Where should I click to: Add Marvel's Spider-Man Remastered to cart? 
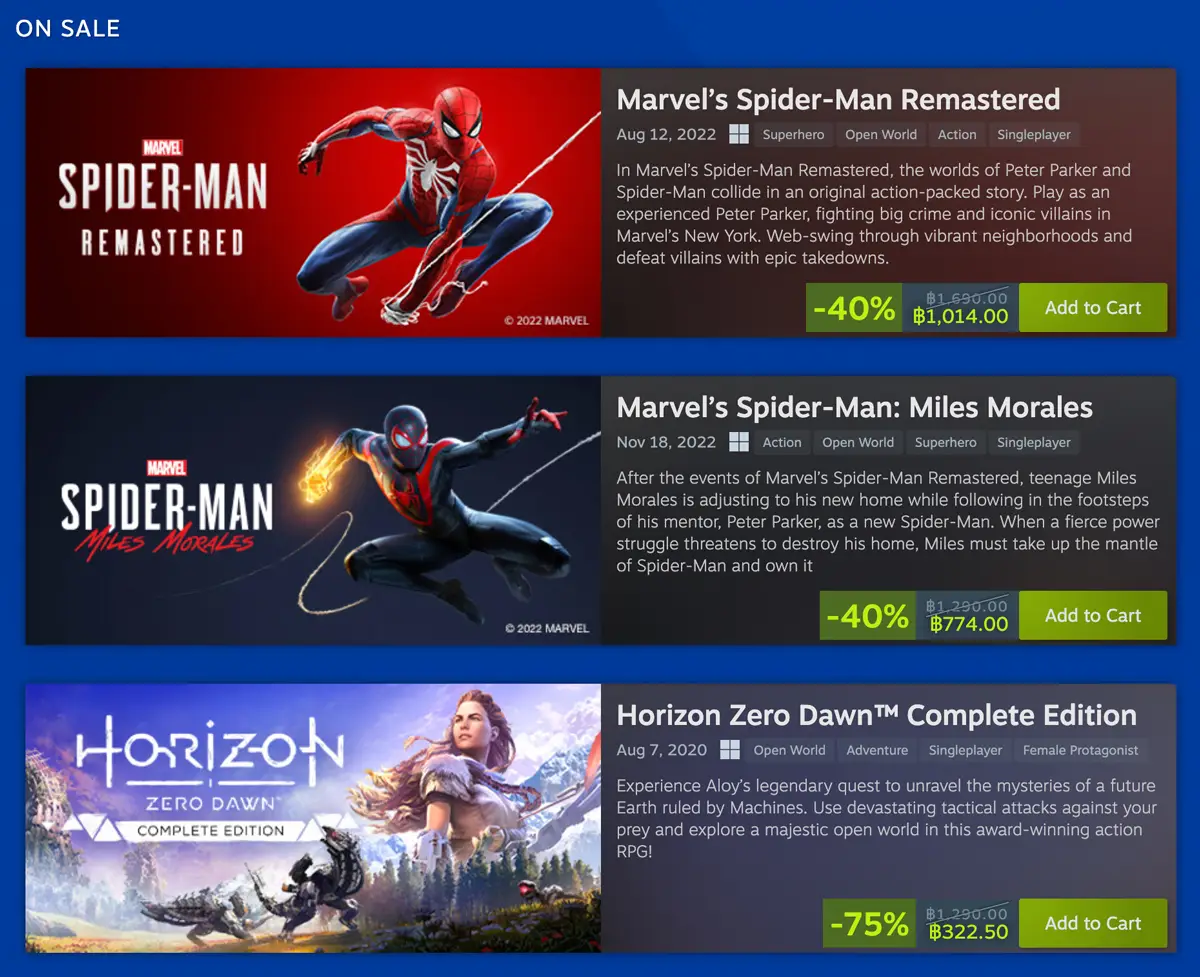pos(1093,308)
